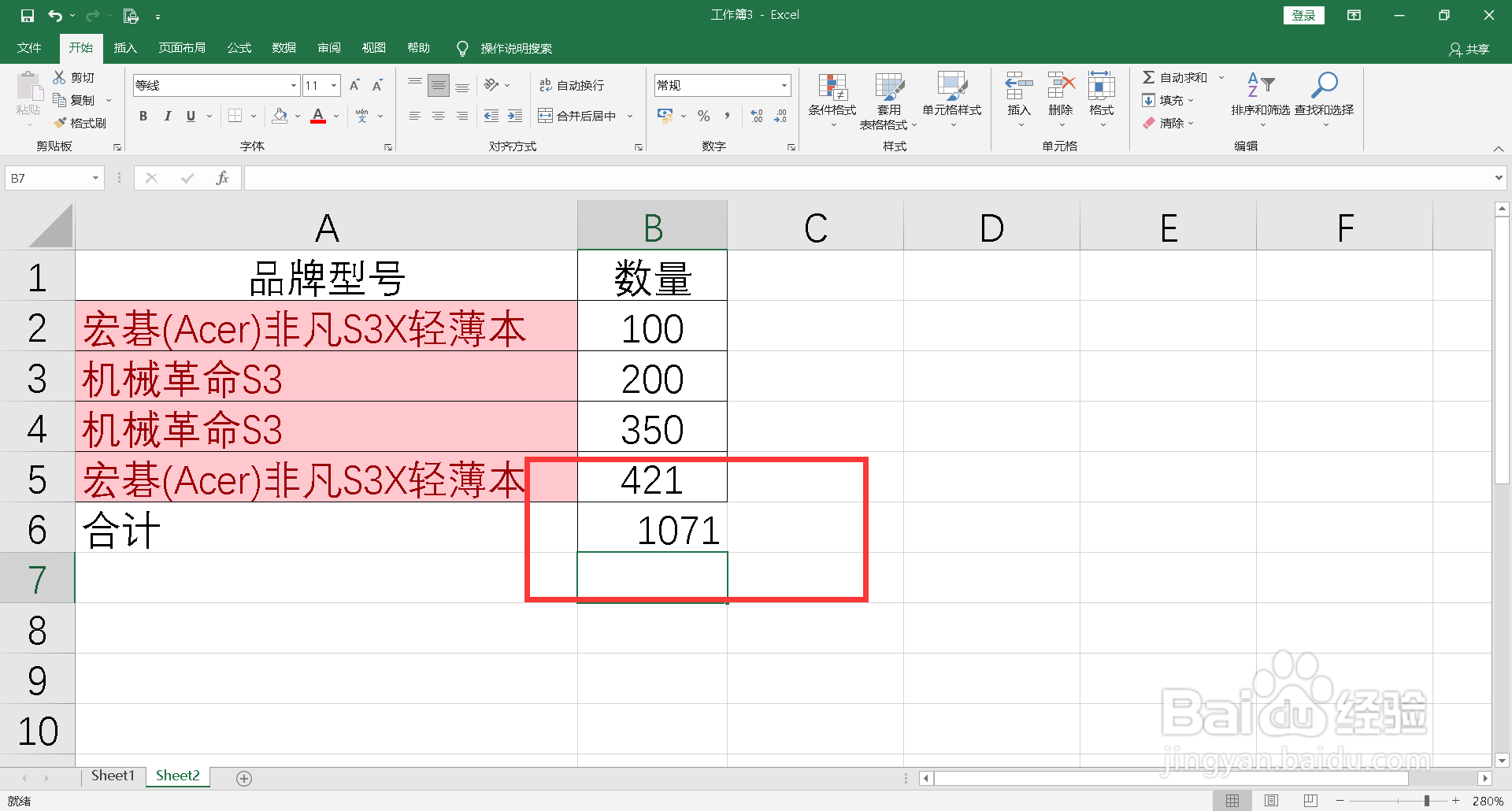The height and width of the screenshot is (811, 1512).
Task: Click the 登录 sign-in button
Action: point(1303,15)
